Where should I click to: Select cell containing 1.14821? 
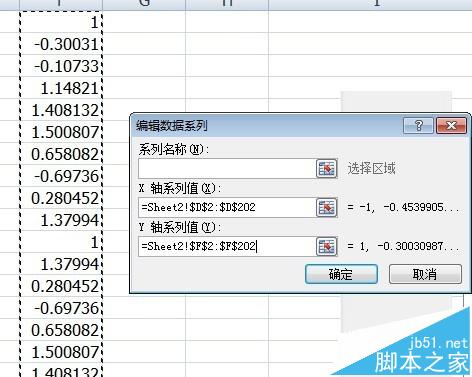pos(61,88)
